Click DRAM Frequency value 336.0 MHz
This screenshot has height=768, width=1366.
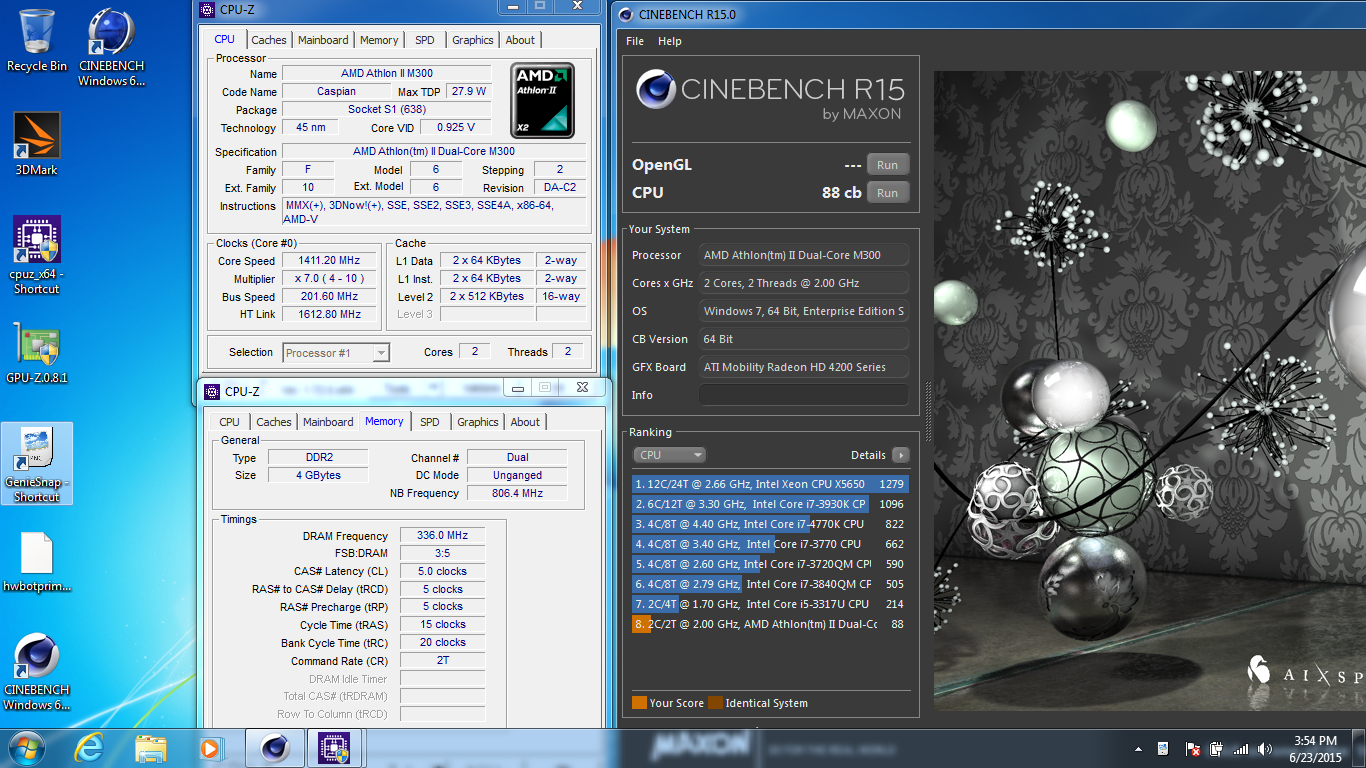pos(442,536)
